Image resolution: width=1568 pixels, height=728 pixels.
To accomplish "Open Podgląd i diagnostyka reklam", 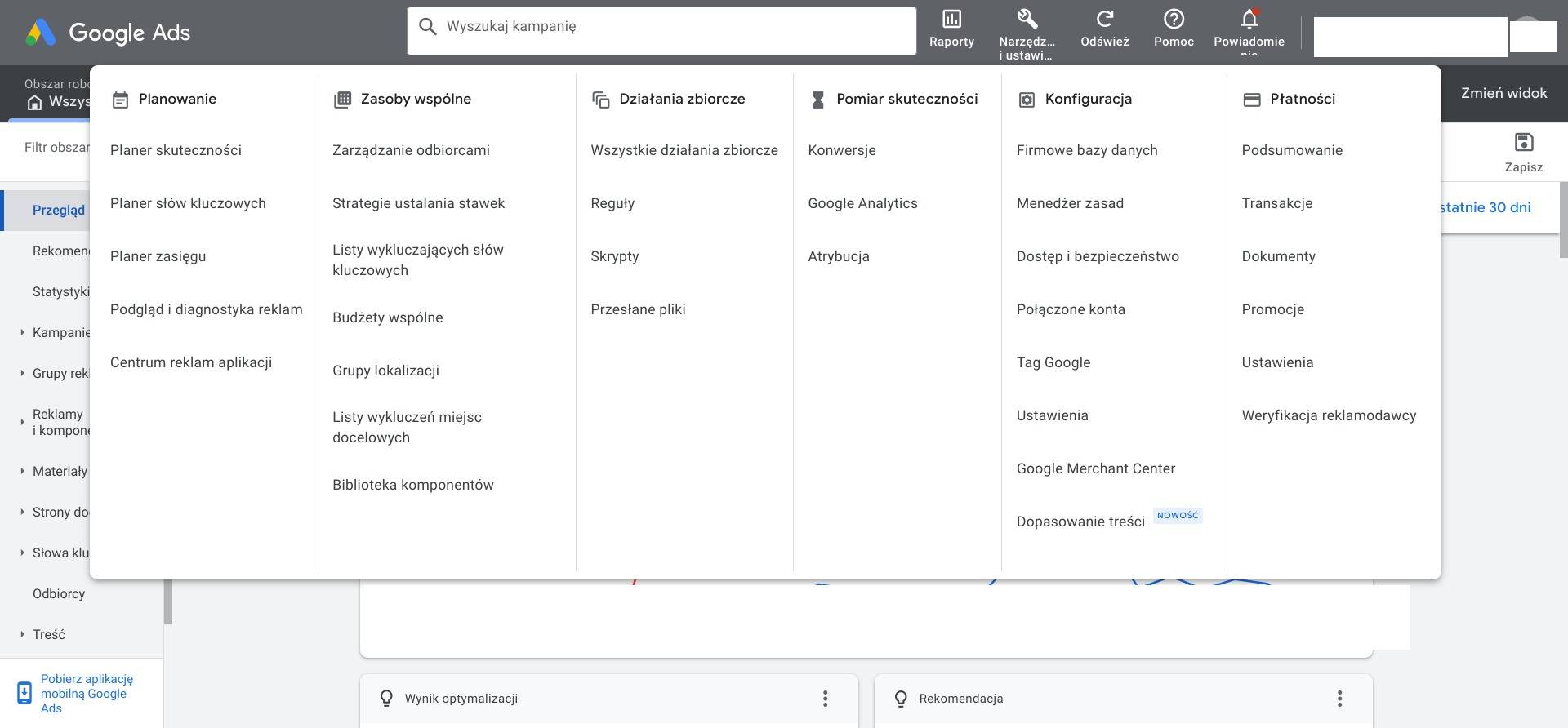I will click(x=206, y=309).
